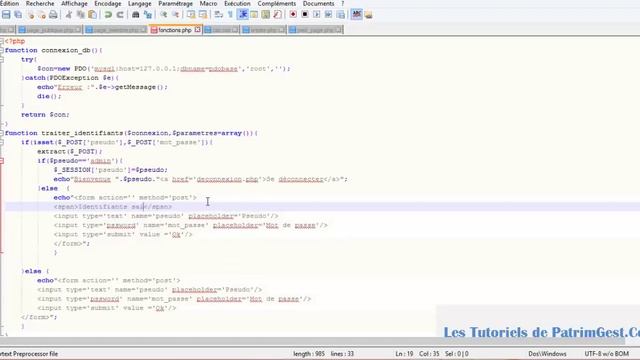Image resolution: width=640 pixels, height=360 pixels.
Task: Click the Close All documents toolbar icon
Action: coord(42,15)
